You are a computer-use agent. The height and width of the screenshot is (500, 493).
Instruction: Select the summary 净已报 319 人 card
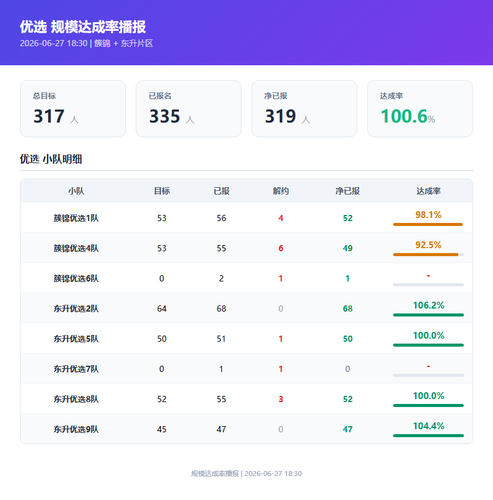(304, 109)
